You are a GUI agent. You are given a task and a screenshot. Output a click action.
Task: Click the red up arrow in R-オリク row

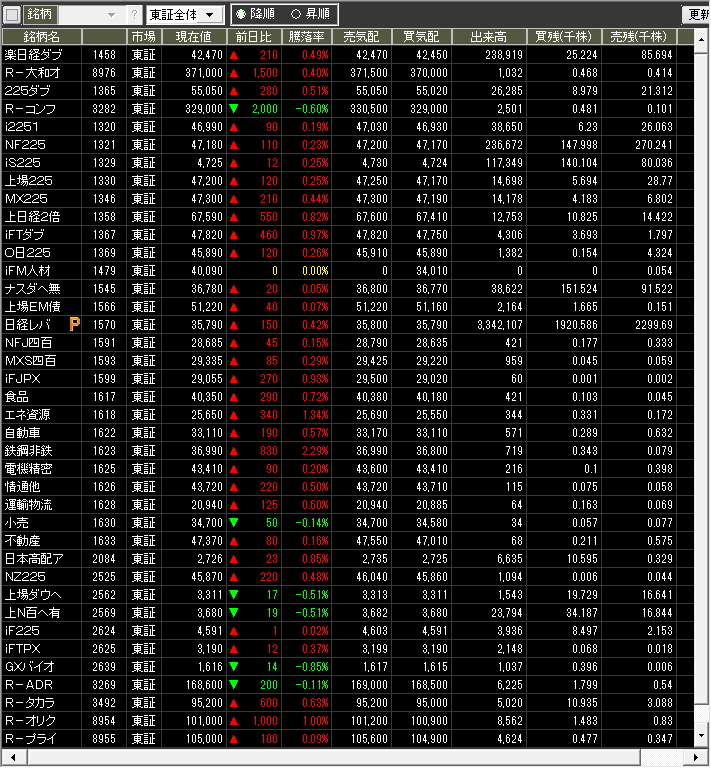coord(234,720)
